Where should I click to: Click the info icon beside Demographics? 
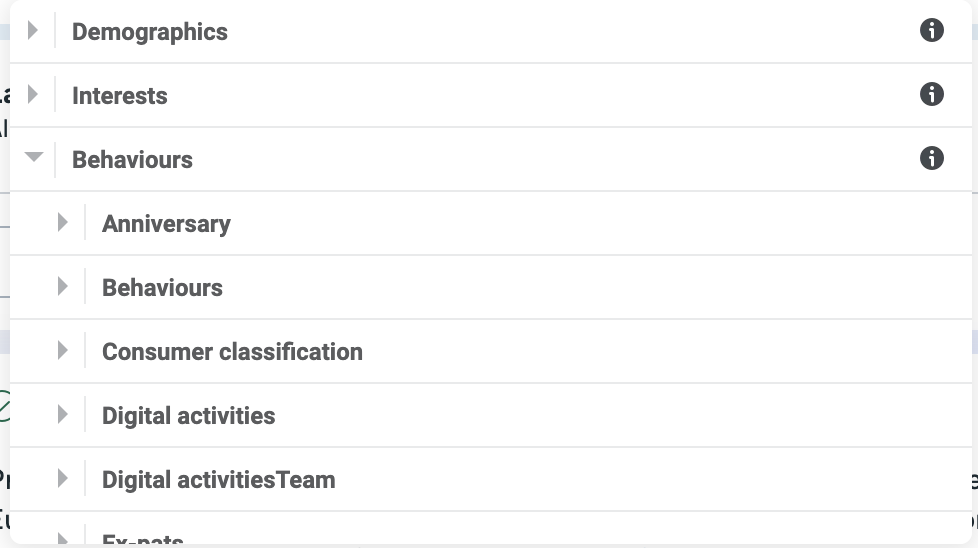tap(931, 30)
